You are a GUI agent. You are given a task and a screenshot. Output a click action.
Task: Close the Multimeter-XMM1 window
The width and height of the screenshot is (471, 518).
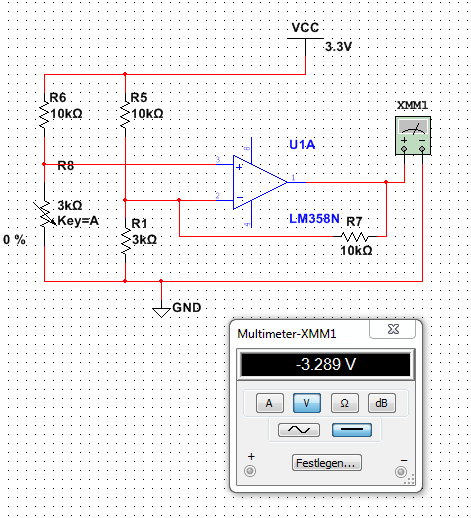pyautogui.click(x=393, y=329)
